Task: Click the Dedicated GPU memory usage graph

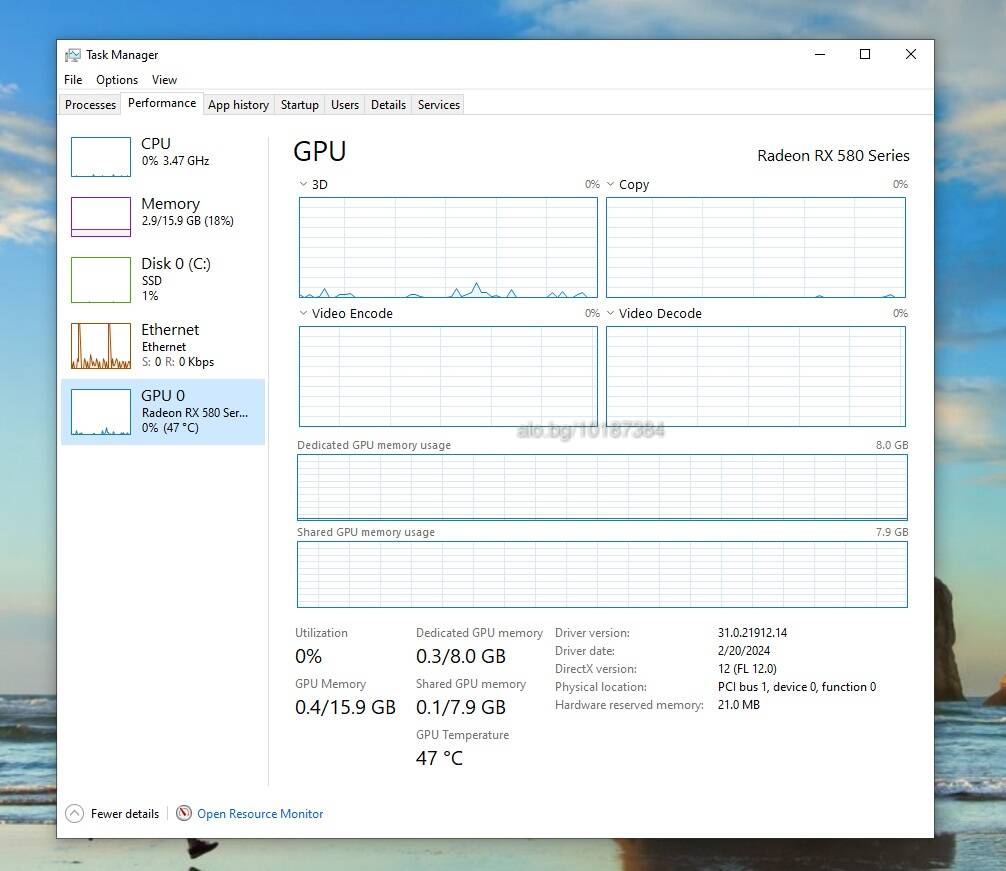Action: pyautogui.click(x=602, y=487)
